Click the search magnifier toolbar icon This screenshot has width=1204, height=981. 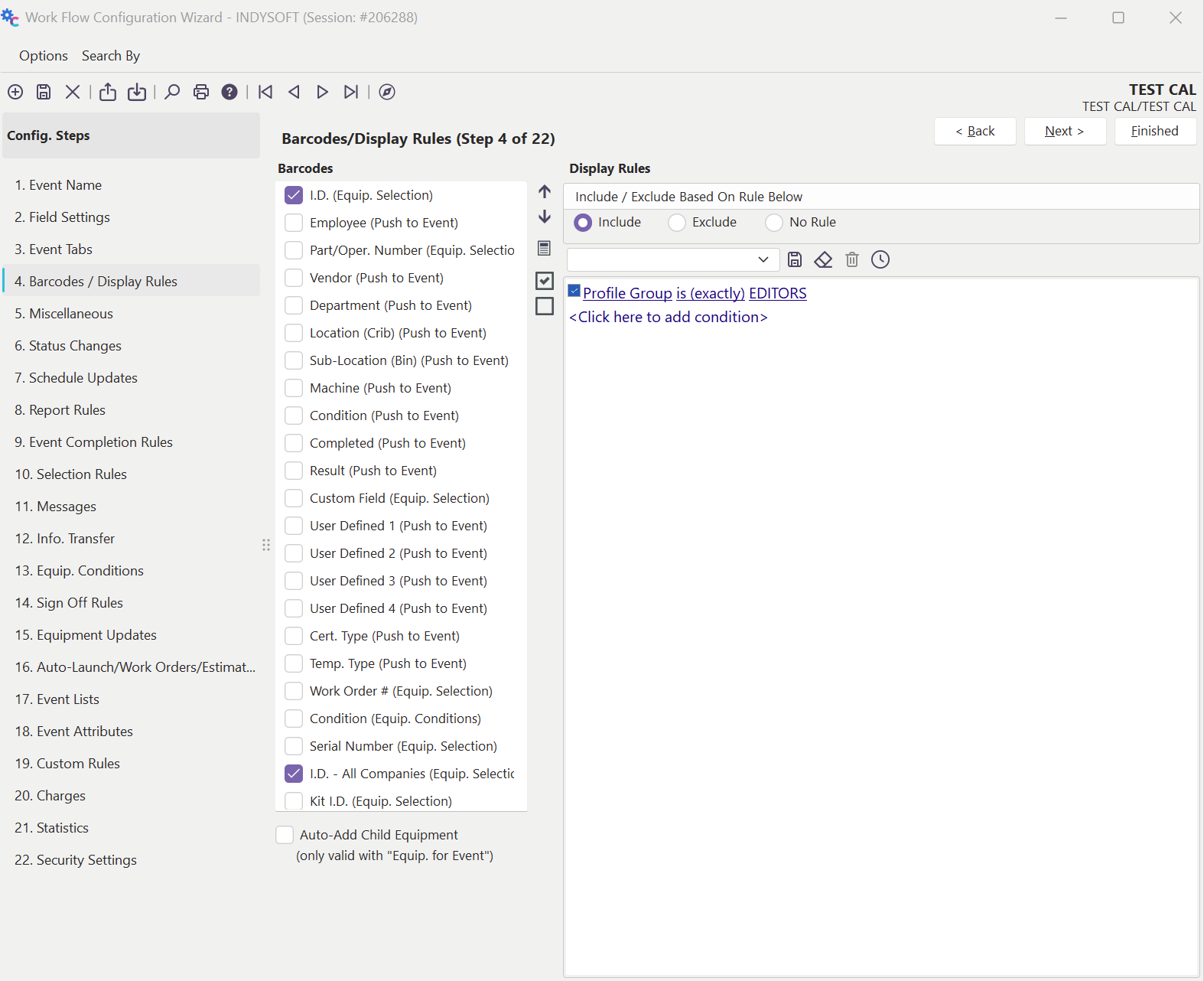click(172, 92)
